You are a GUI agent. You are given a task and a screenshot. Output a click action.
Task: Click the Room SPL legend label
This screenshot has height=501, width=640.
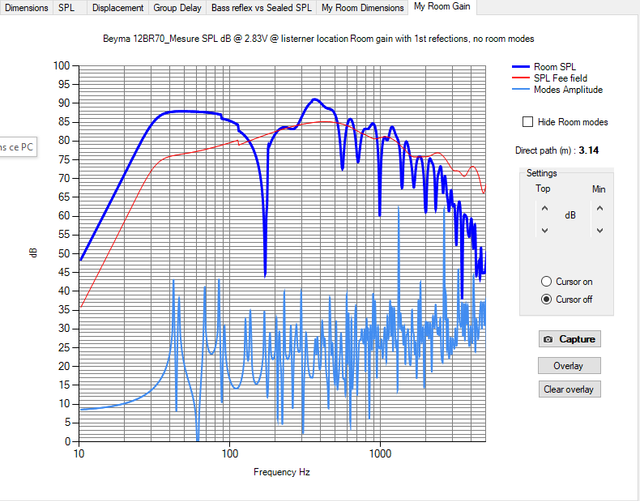coord(554,67)
